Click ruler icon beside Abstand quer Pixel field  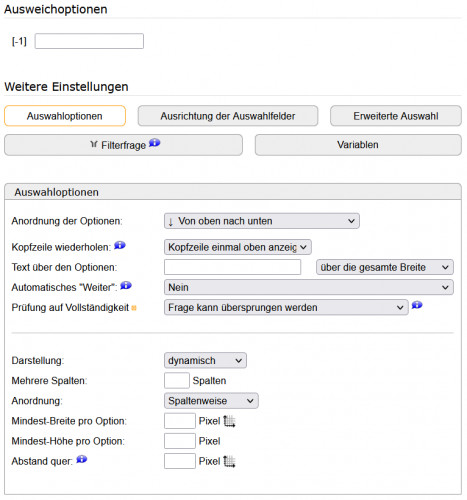(229, 461)
